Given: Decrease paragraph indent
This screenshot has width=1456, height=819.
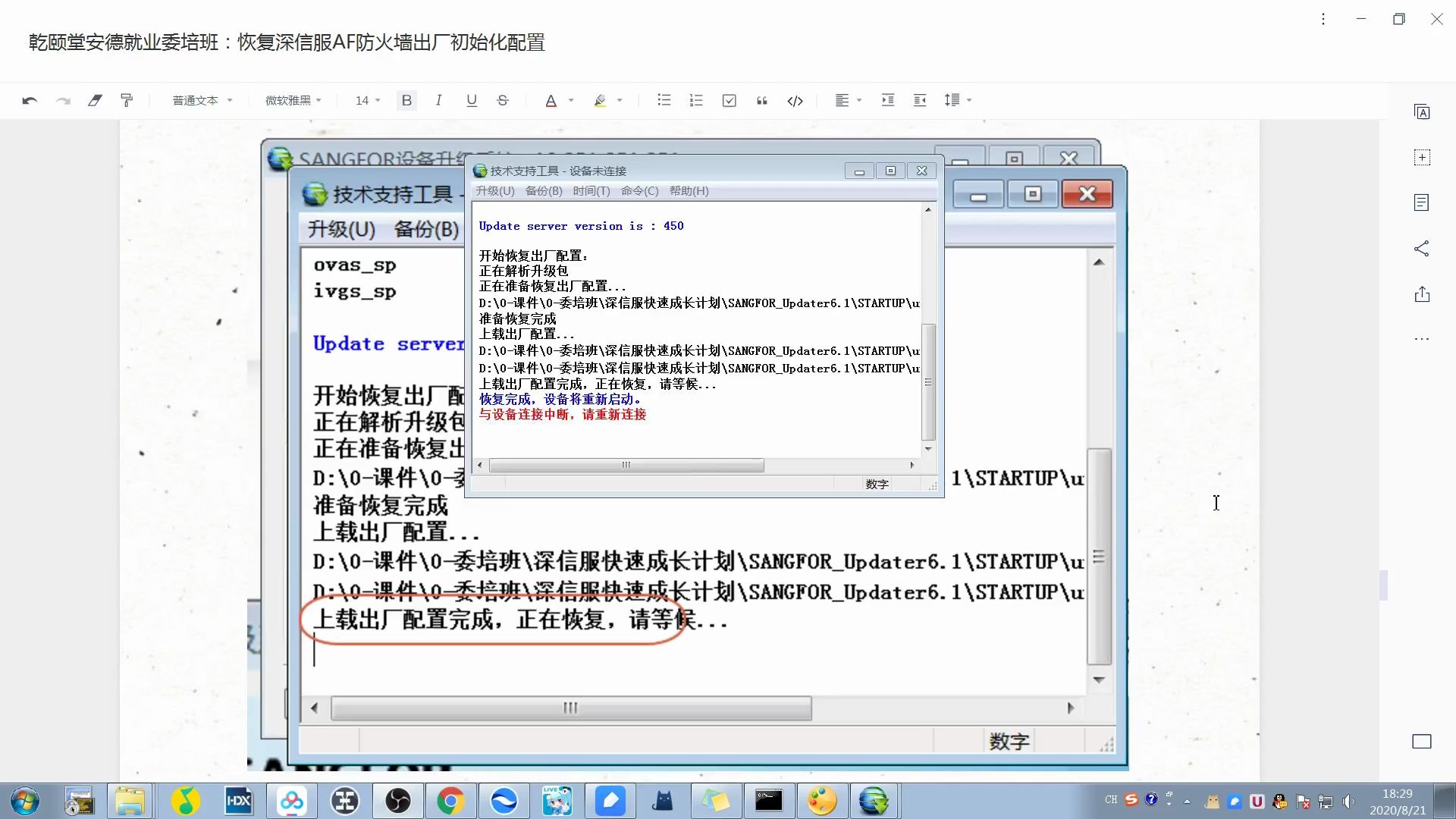Looking at the screenshot, I should tap(920, 100).
